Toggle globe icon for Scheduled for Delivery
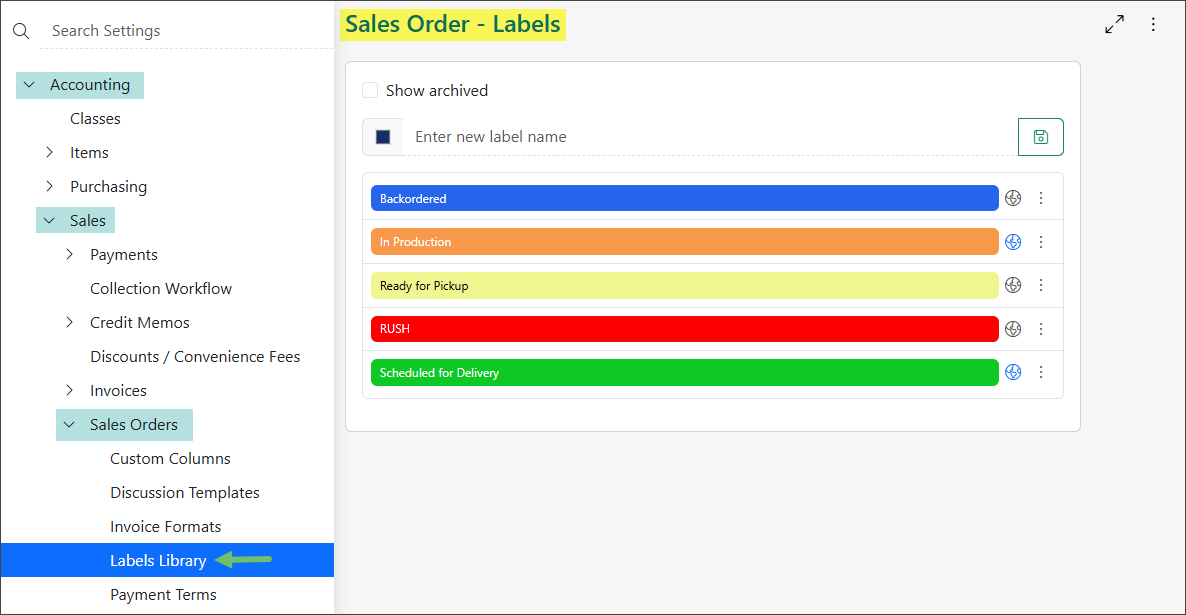Image resolution: width=1186 pixels, height=615 pixels. point(1014,372)
